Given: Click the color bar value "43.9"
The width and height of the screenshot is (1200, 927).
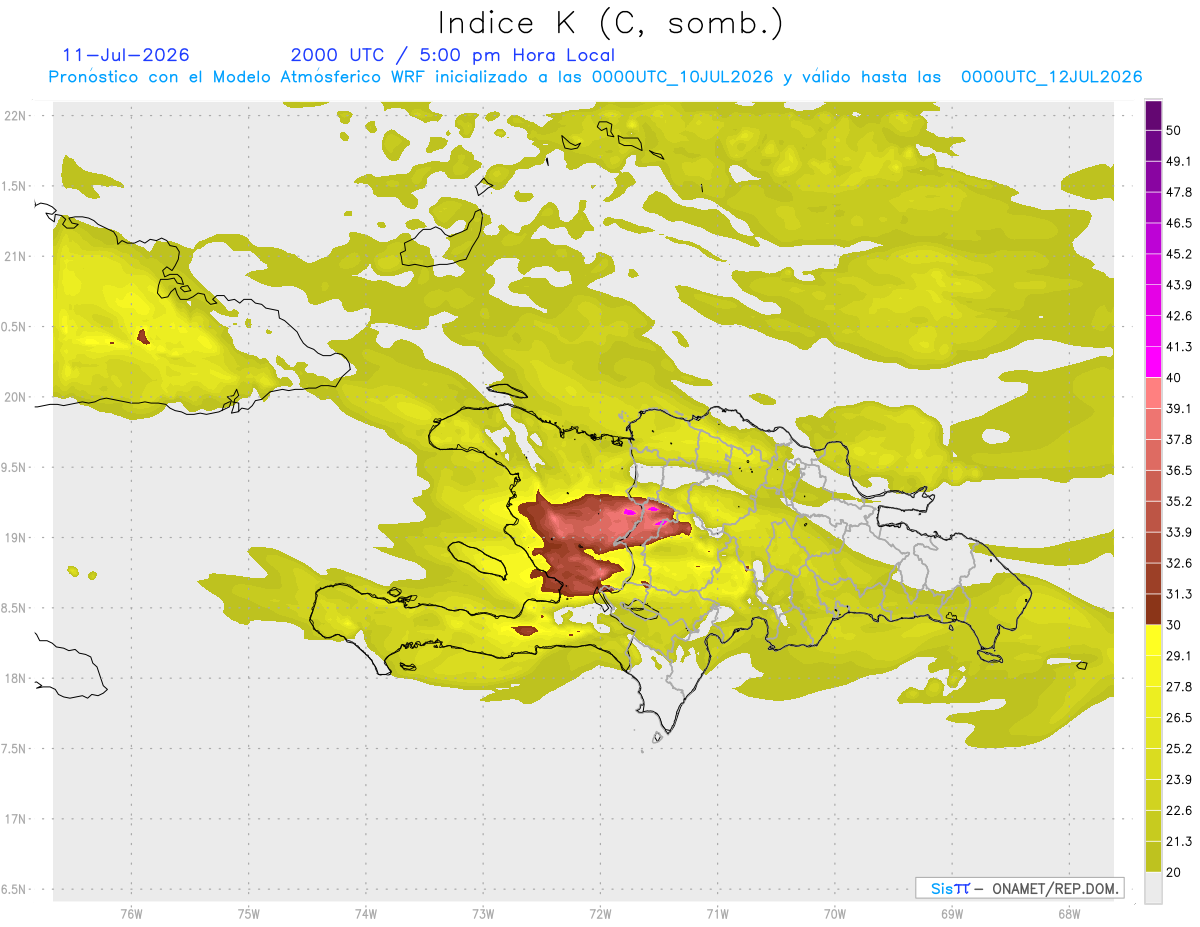Looking at the screenshot, I should coord(1179,285).
